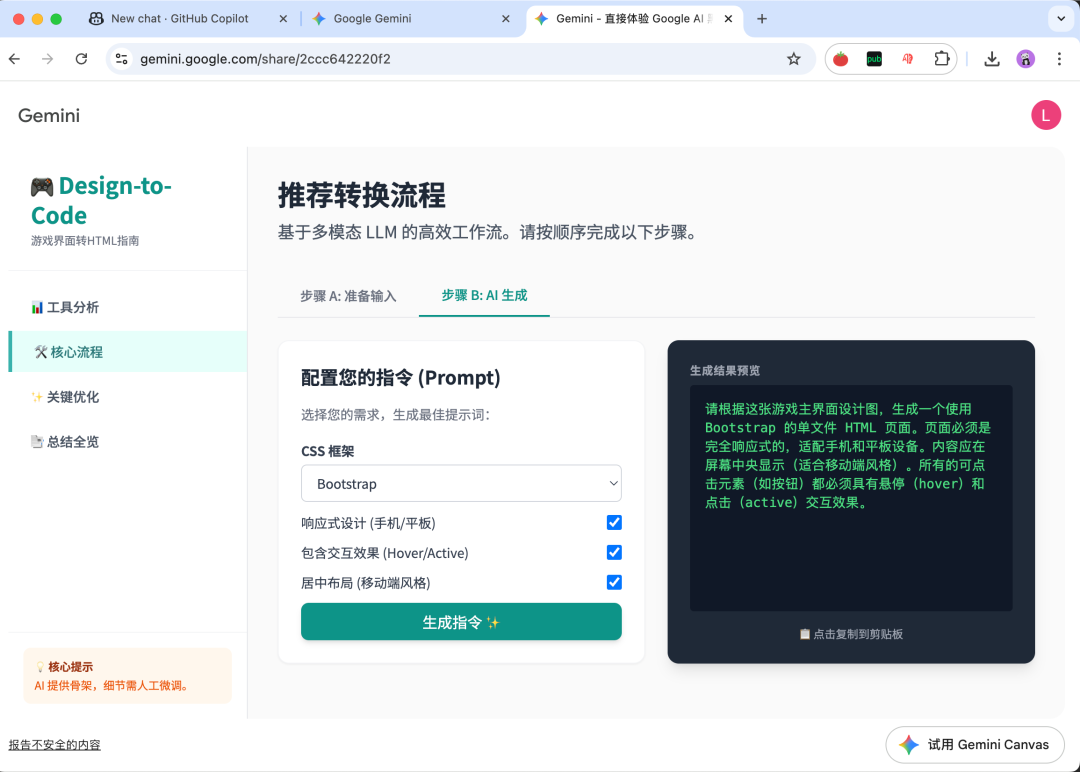Click 点击复制到剪贴板 to copy prompt
This screenshot has height=772, width=1080.
click(851, 634)
